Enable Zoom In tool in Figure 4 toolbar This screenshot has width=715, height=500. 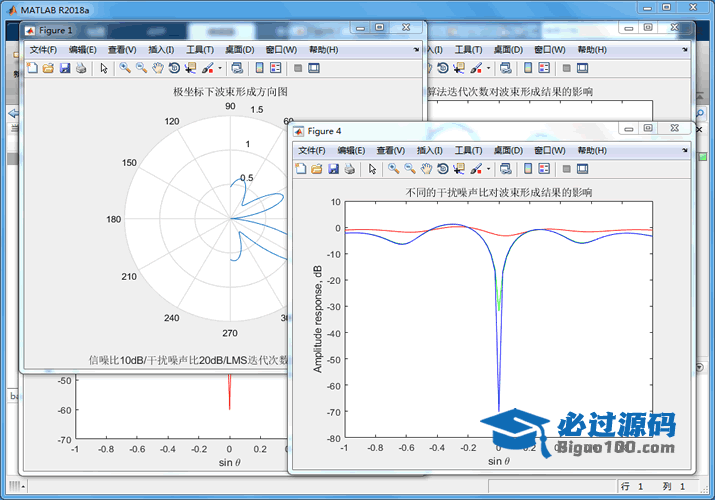pos(393,169)
